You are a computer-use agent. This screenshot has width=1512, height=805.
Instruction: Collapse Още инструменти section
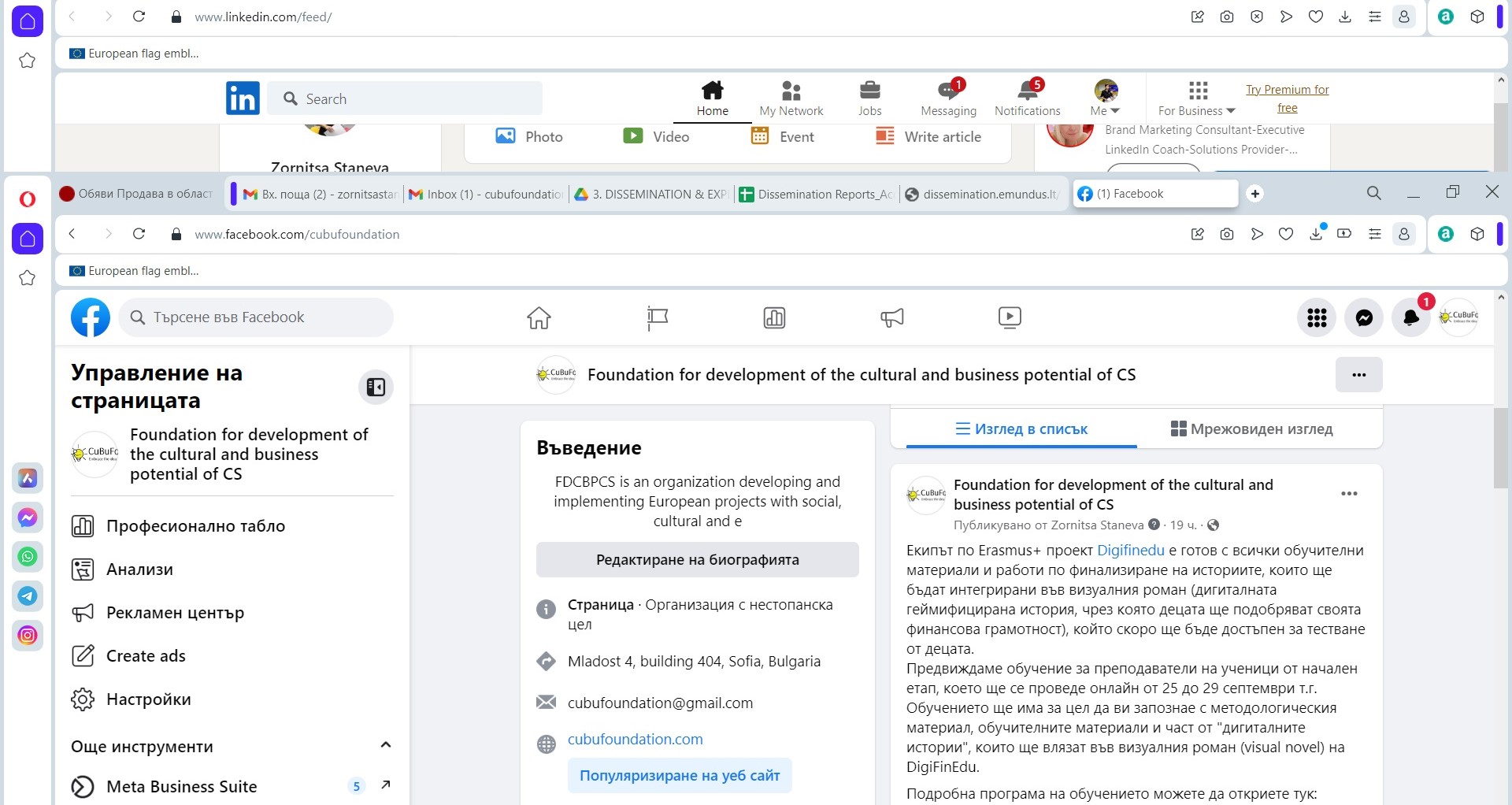pyautogui.click(x=386, y=745)
